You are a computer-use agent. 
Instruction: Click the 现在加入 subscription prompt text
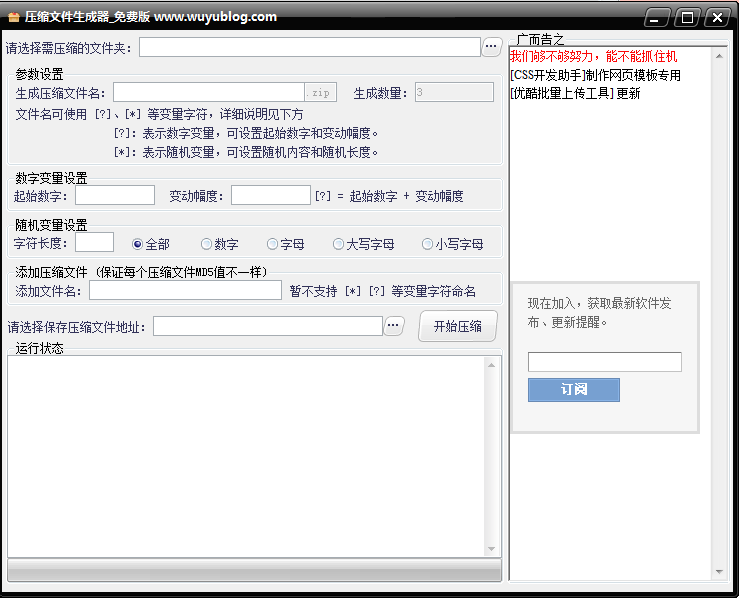[x=599, y=313]
